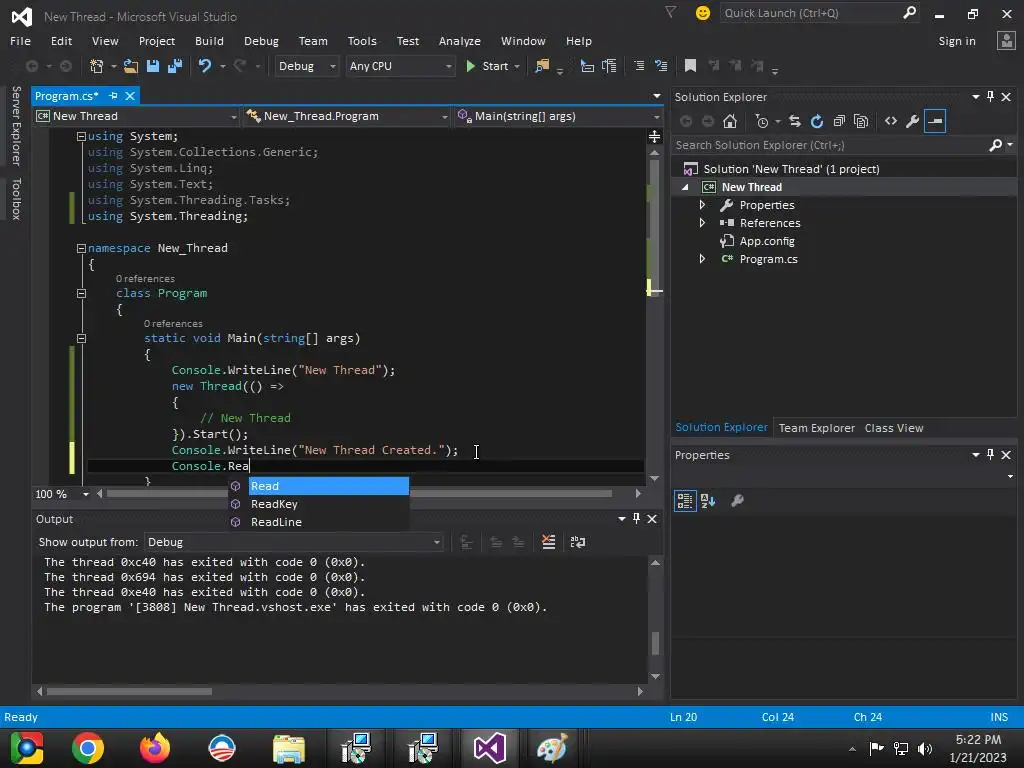Click into Search Solution Explorer field
The height and width of the screenshot is (768, 1024).
(829, 145)
